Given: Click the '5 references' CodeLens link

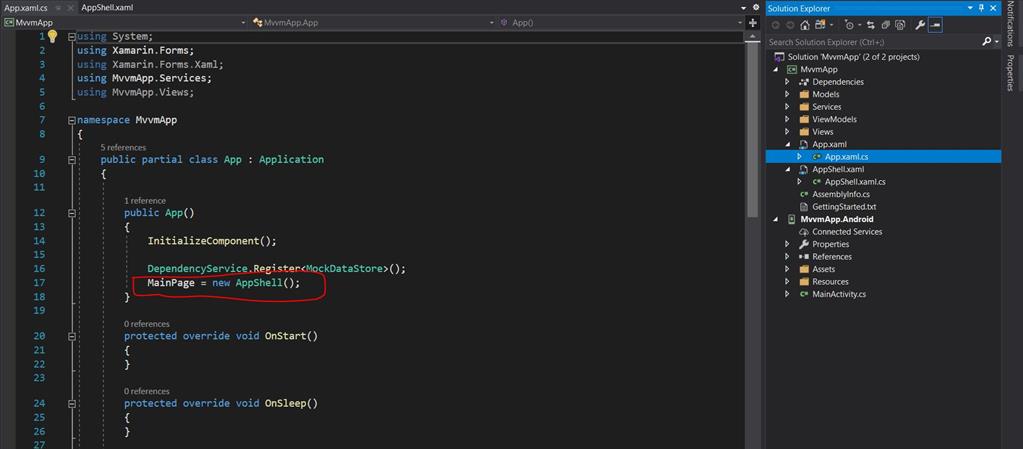Looking at the screenshot, I should pos(123,147).
